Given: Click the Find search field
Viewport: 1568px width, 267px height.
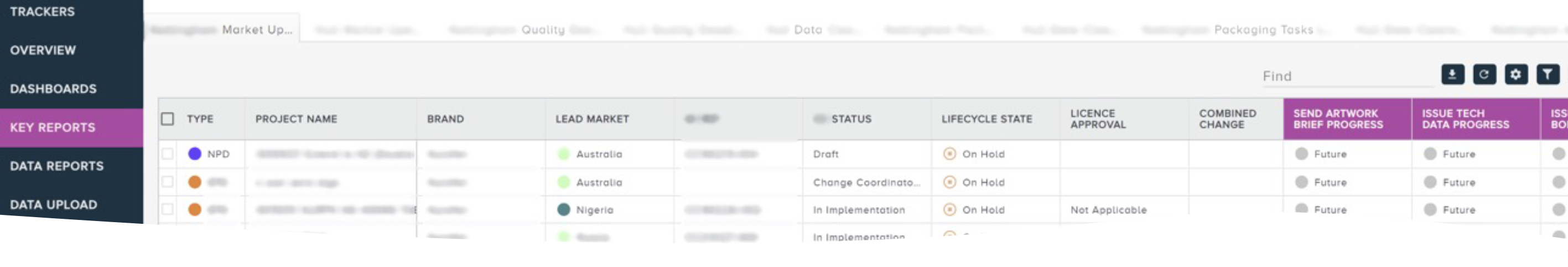Looking at the screenshot, I should click(x=1347, y=76).
